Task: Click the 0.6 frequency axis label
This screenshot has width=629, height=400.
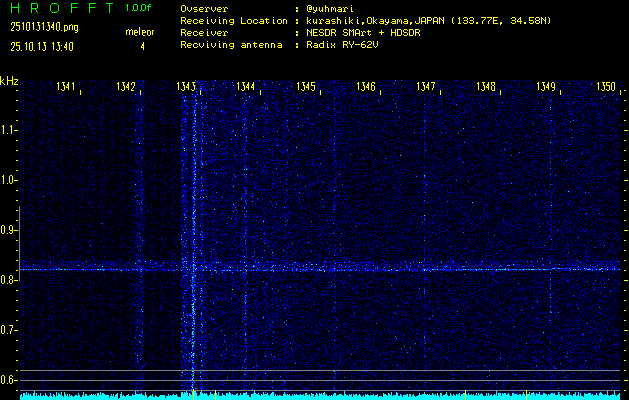Action: pos(9,380)
